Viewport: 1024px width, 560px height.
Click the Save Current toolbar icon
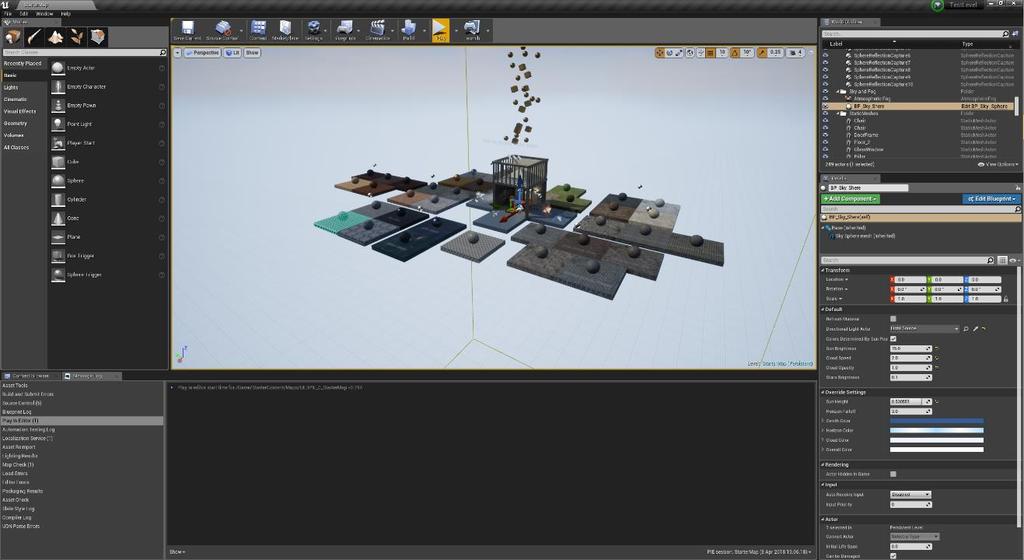[187, 28]
